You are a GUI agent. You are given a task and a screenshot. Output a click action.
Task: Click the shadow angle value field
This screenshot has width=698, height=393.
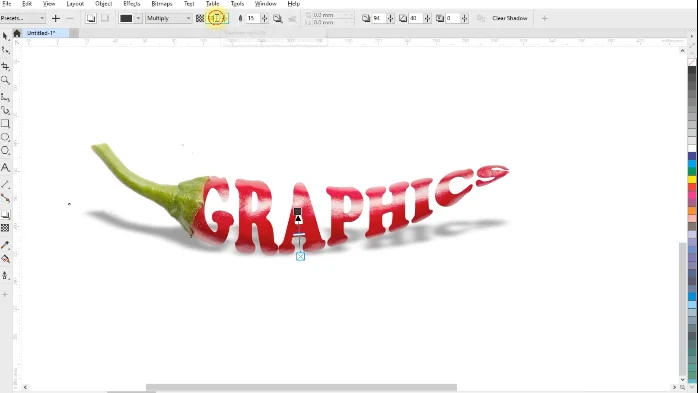[x=378, y=18]
